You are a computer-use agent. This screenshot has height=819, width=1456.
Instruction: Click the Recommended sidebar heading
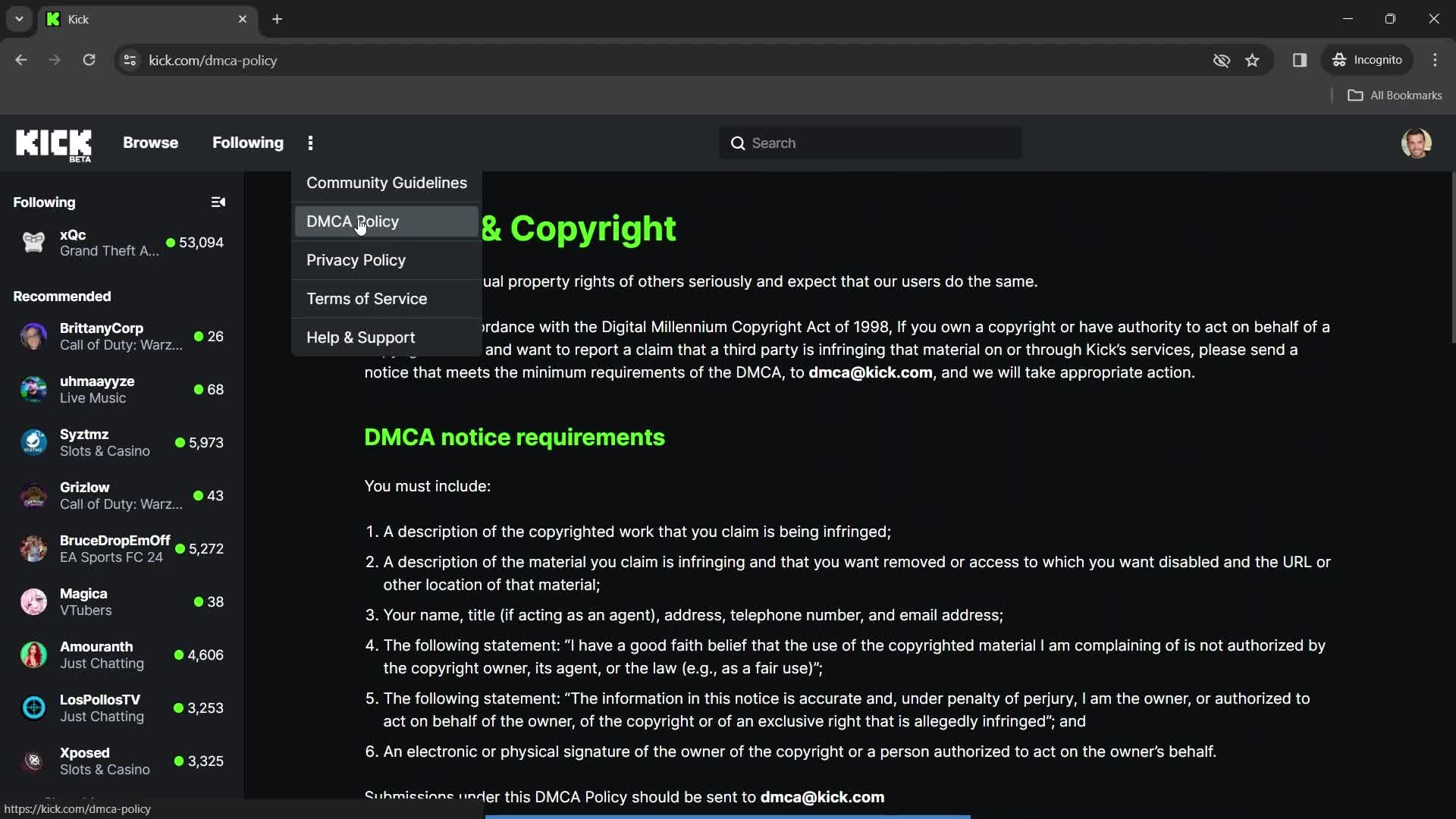click(62, 297)
